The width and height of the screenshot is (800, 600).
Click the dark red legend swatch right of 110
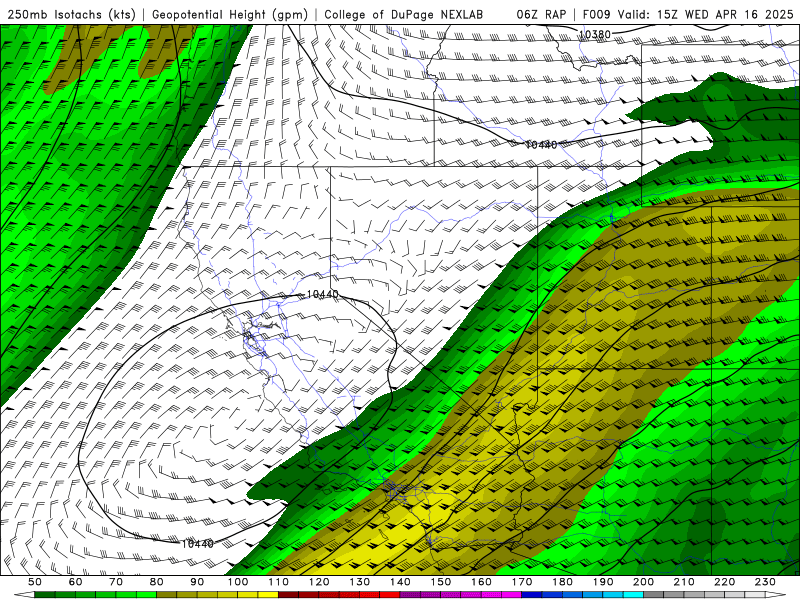click(289, 595)
